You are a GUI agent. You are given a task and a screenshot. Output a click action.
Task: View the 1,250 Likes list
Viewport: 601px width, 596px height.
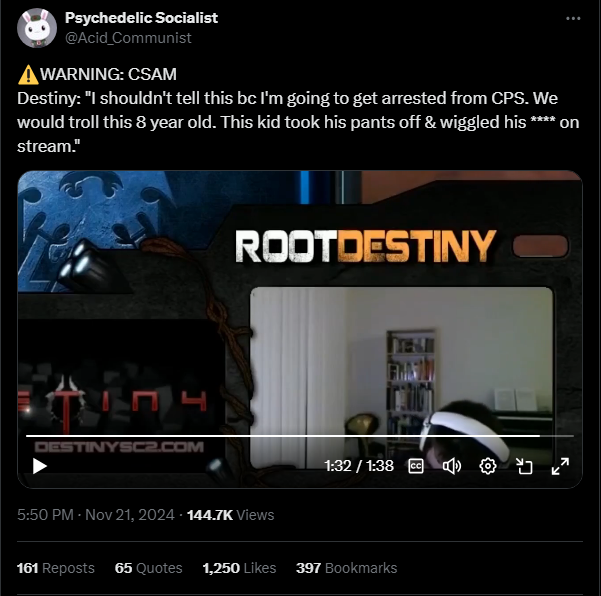click(239, 568)
